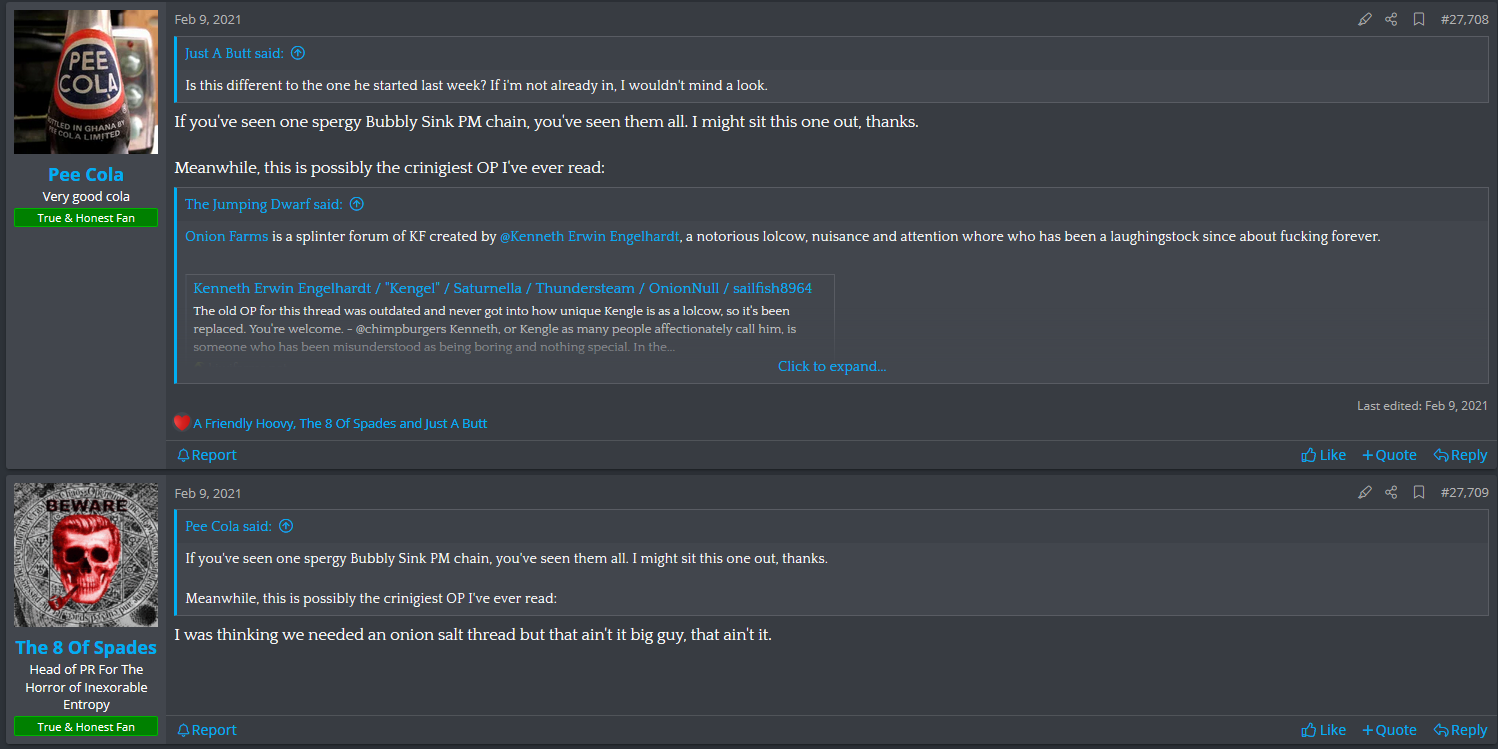Viewport: 1498px width, 749px height.
Task: Bookmark post #27,708
Action: coord(1418,19)
